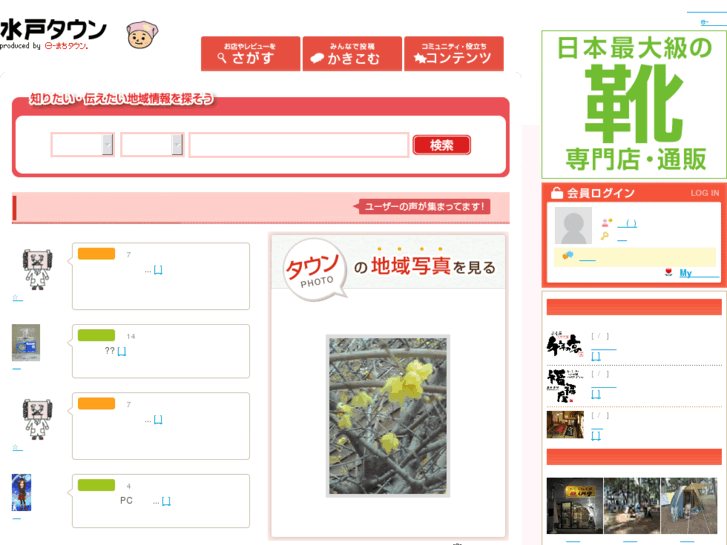Click the key icon in login box
The width and height of the screenshot is (727, 545).
[x=605, y=236]
